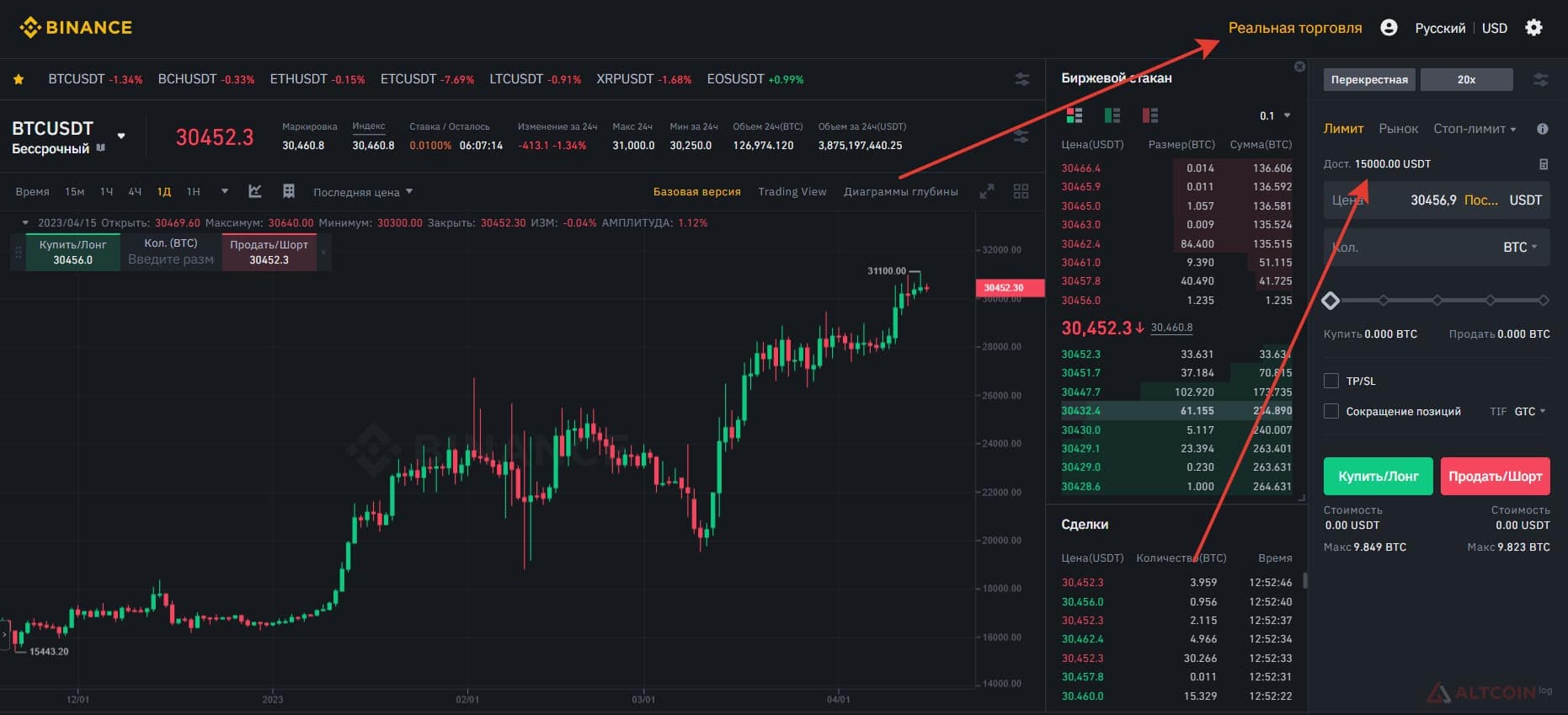Show only bids order book view
This screenshot has width=1568, height=715.
click(x=1112, y=115)
